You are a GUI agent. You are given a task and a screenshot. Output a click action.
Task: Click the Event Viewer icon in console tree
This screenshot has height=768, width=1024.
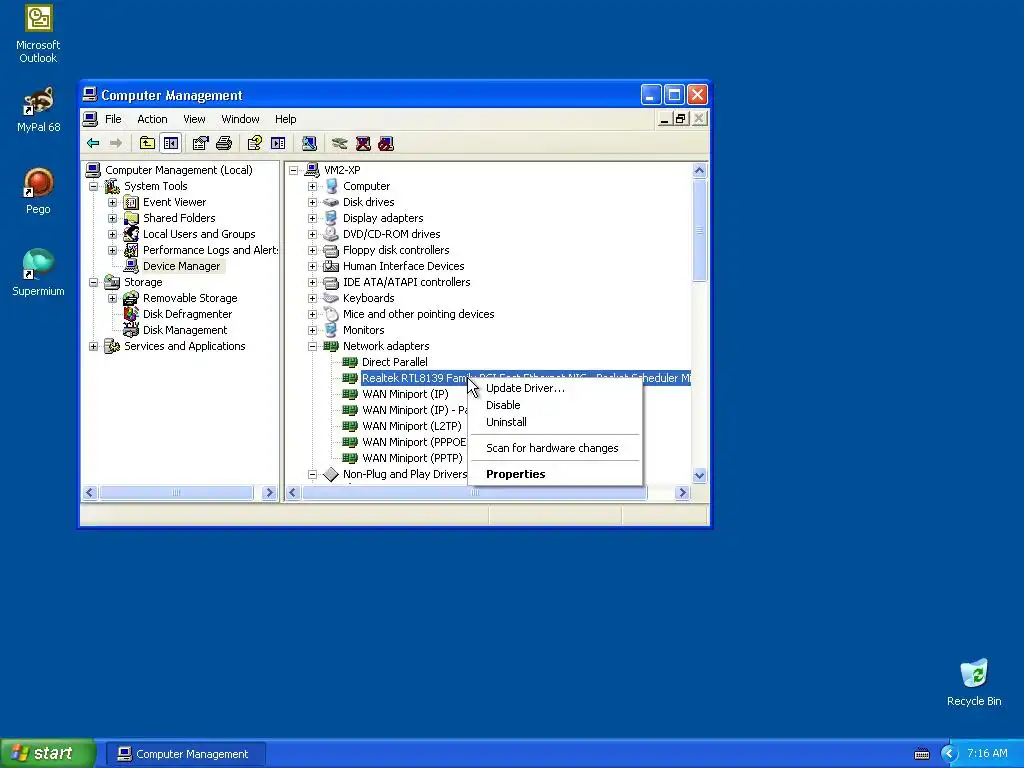(x=131, y=202)
